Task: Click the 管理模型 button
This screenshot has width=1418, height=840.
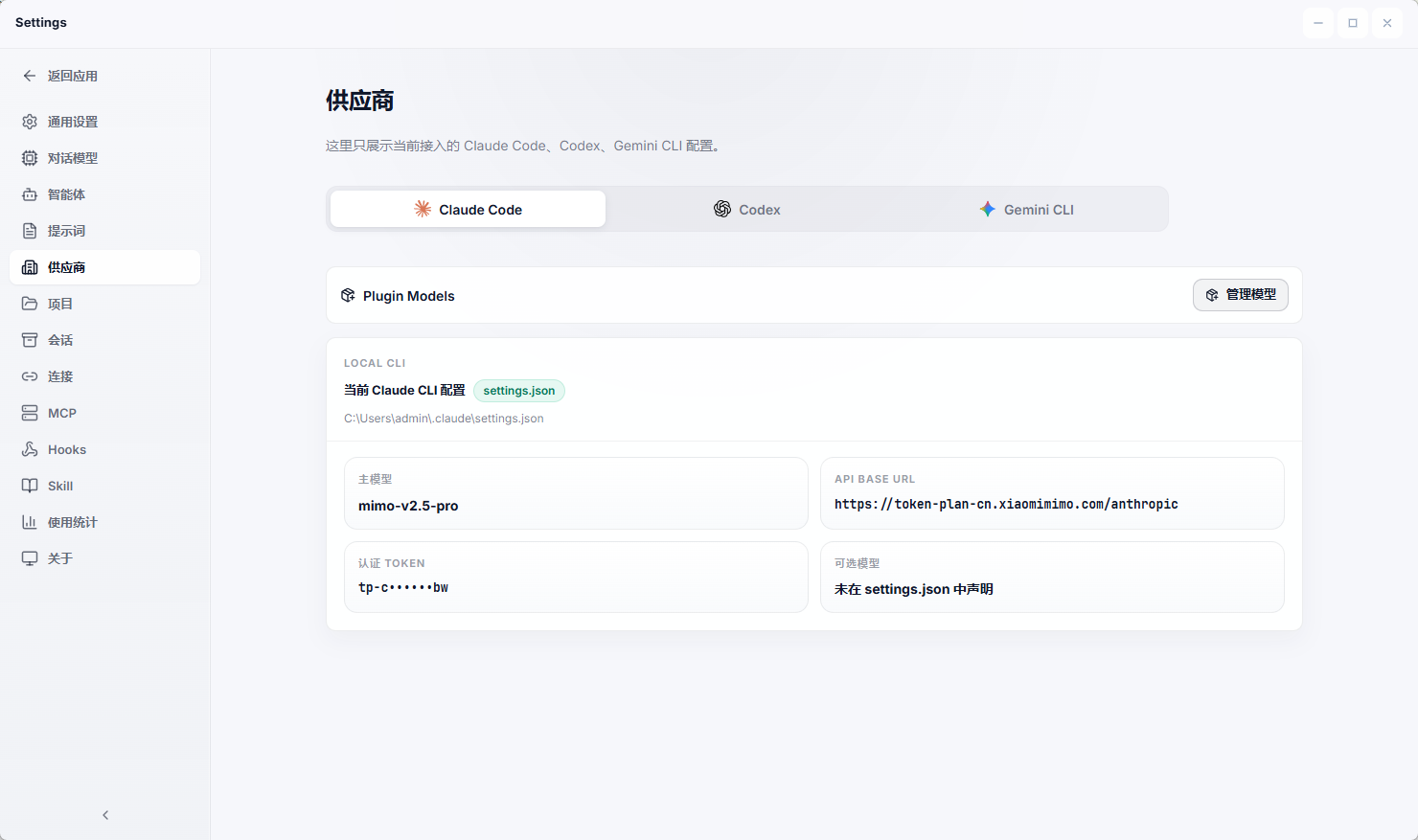Action: click(x=1240, y=295)
